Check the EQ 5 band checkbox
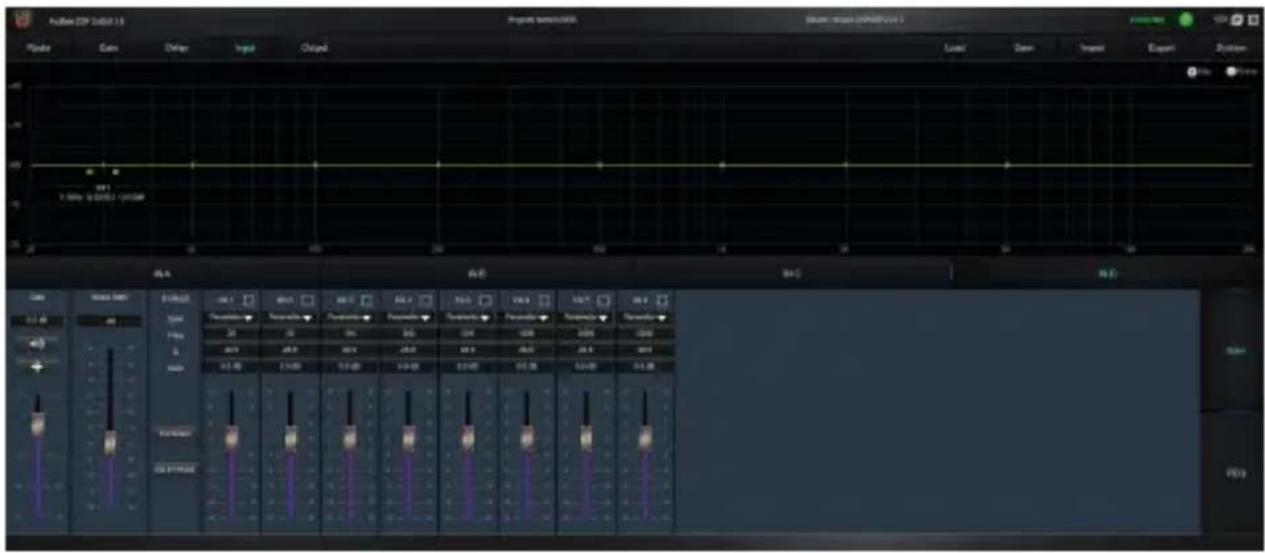Image resolution: width=1265 pixels, height=553 pixels. 486,299
